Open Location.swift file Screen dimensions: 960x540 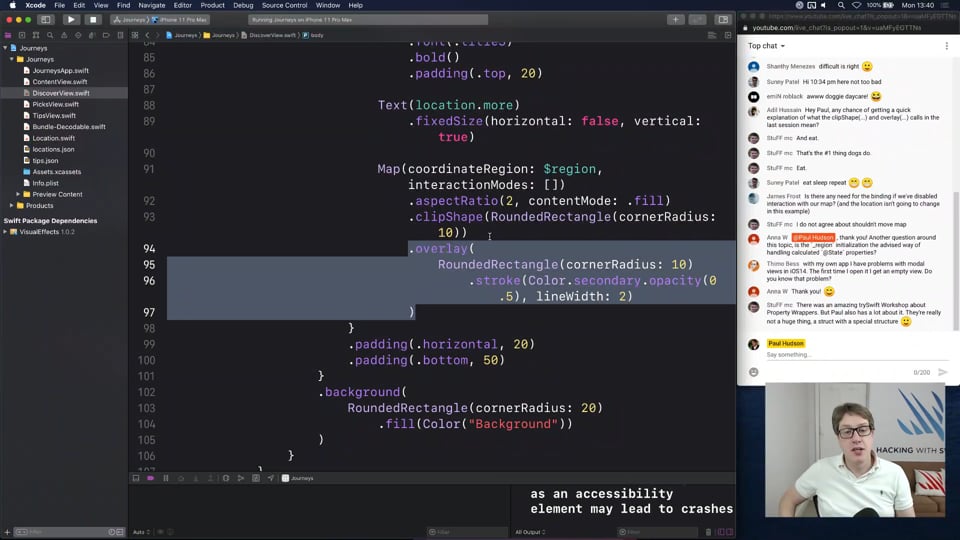coord(53,138)
